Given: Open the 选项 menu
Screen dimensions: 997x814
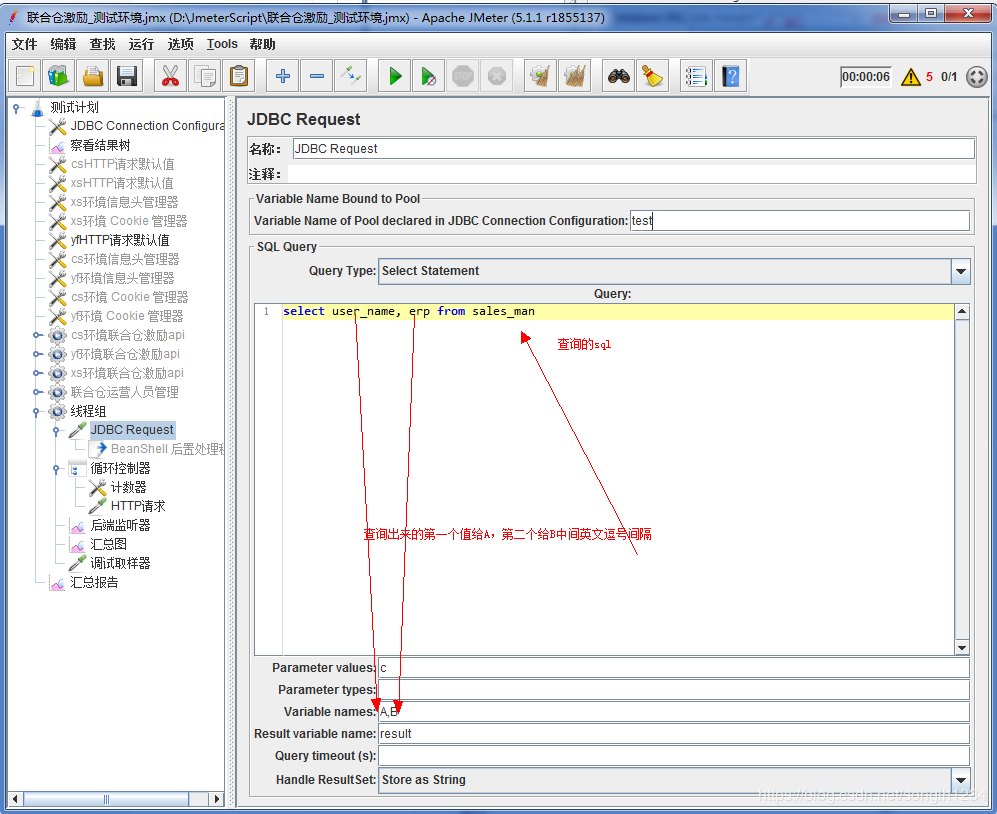Looking at the screenshot, I should tap(181, 44).
